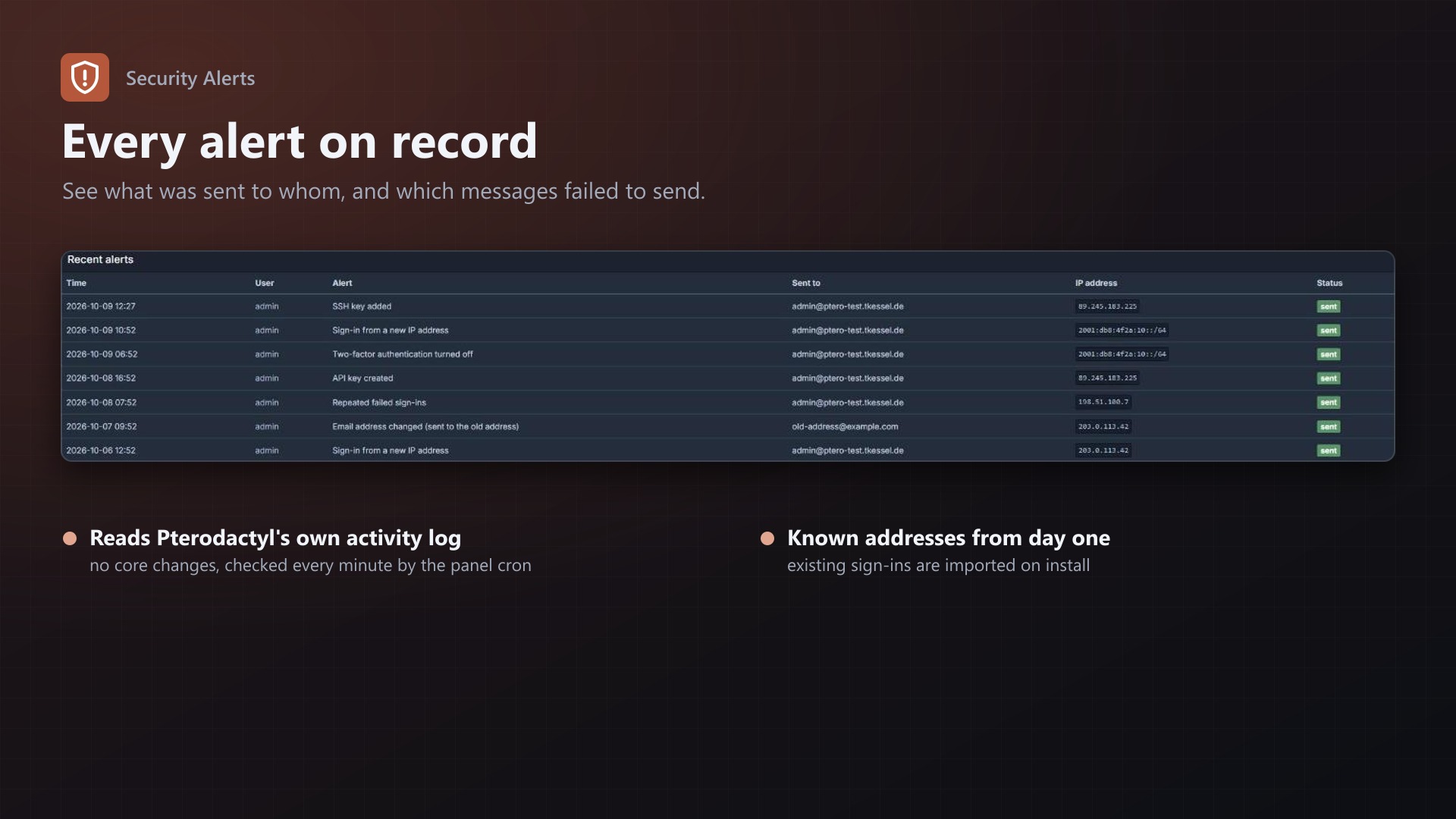Click the Recent alerts panel title
The width and height of the screenshot is (1456, 819).
(x=100, y=259)
